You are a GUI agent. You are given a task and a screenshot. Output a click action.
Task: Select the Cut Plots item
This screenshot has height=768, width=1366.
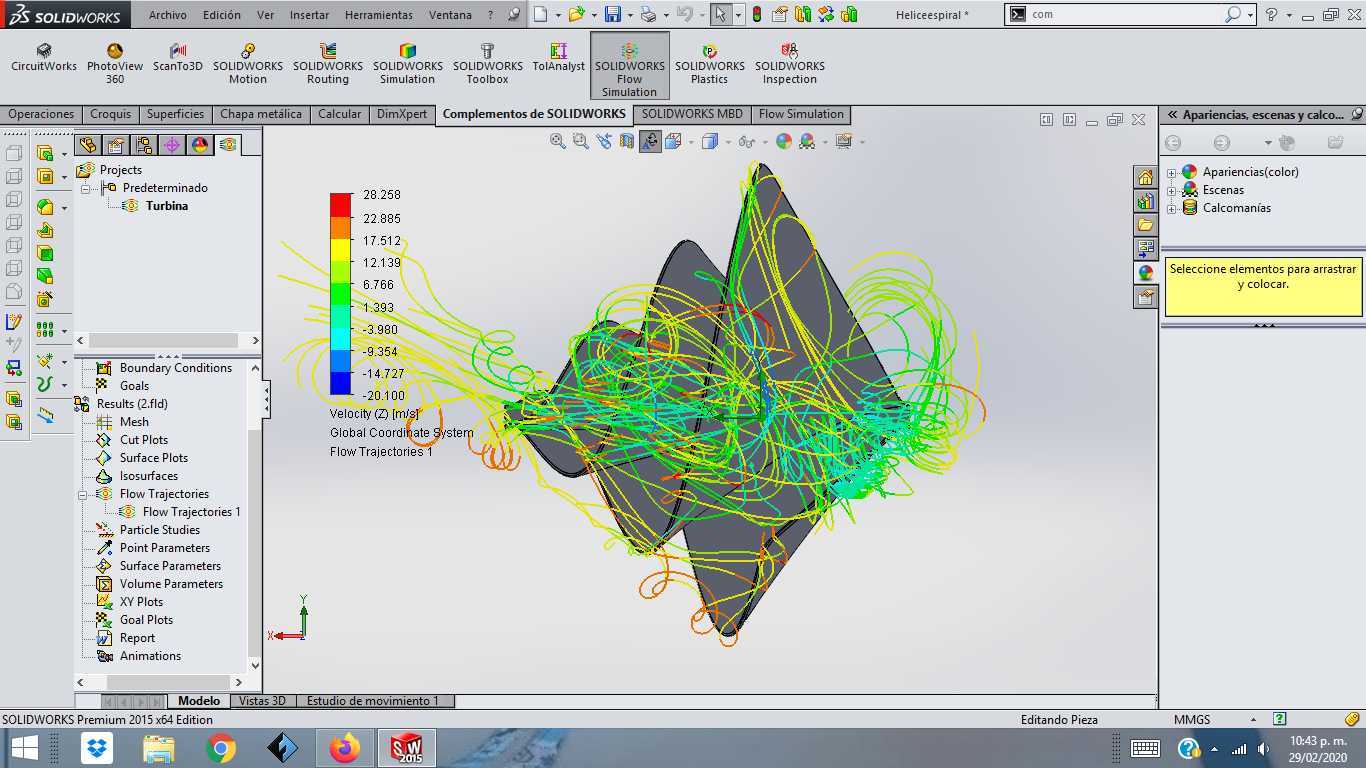[x=144, y=440]
